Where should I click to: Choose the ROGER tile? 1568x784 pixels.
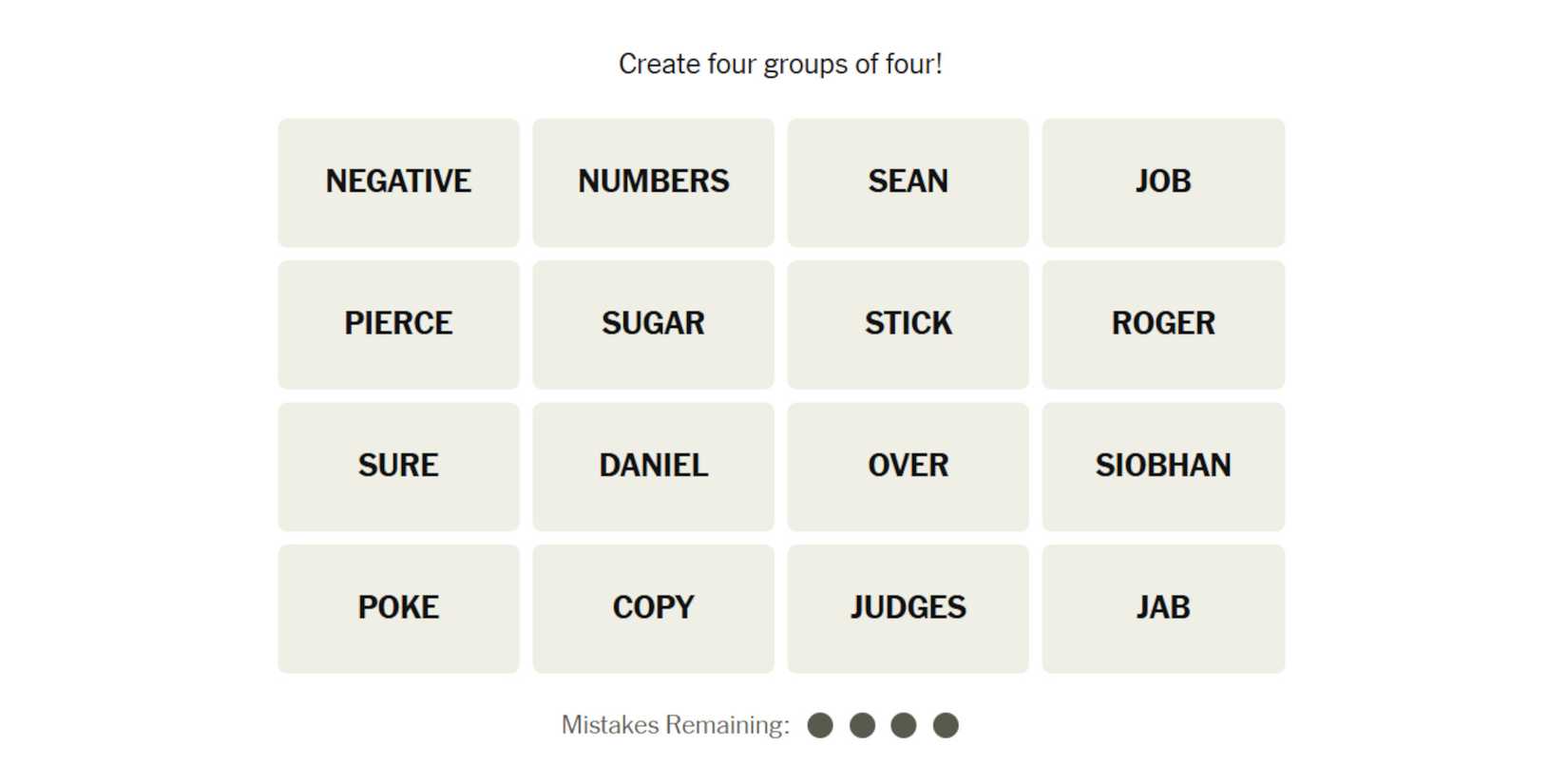click(x=1163, y=324)
